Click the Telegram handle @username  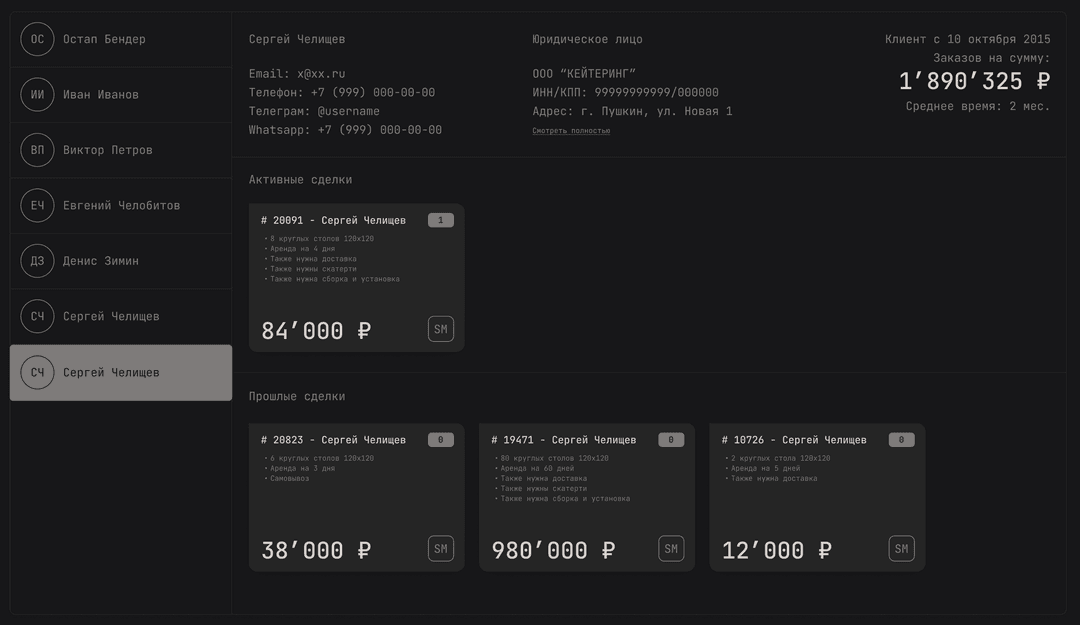click(x=349, y=111)
